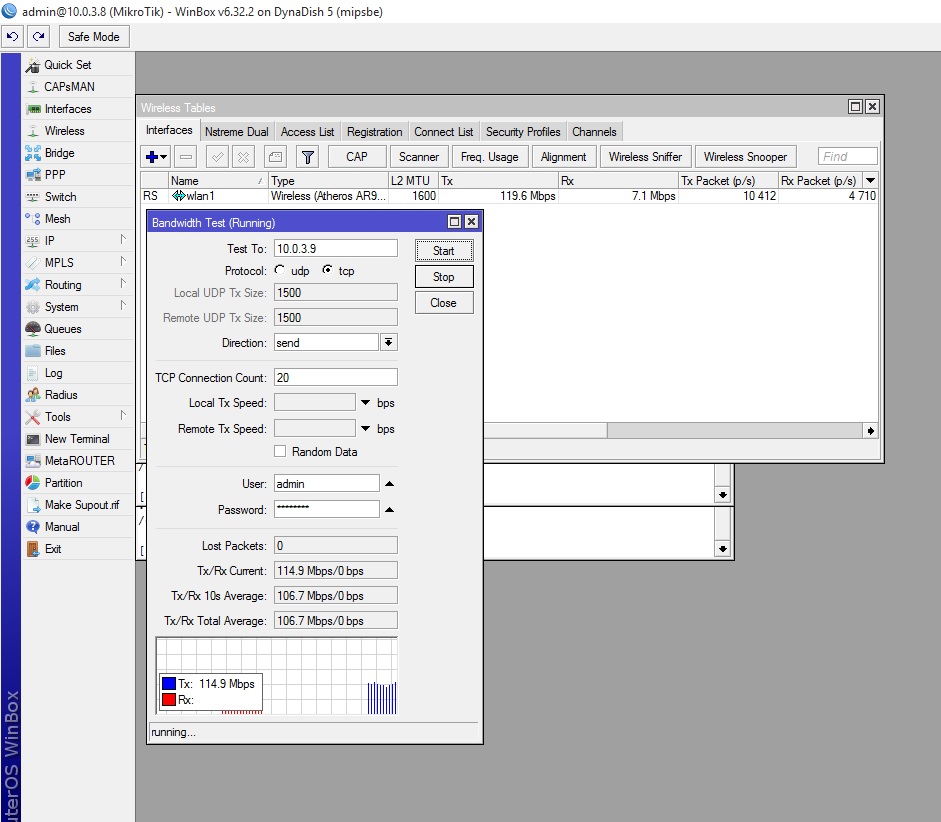Collapse the User field arrow
This screenshot has height=822, width=941.
[389, 484]
